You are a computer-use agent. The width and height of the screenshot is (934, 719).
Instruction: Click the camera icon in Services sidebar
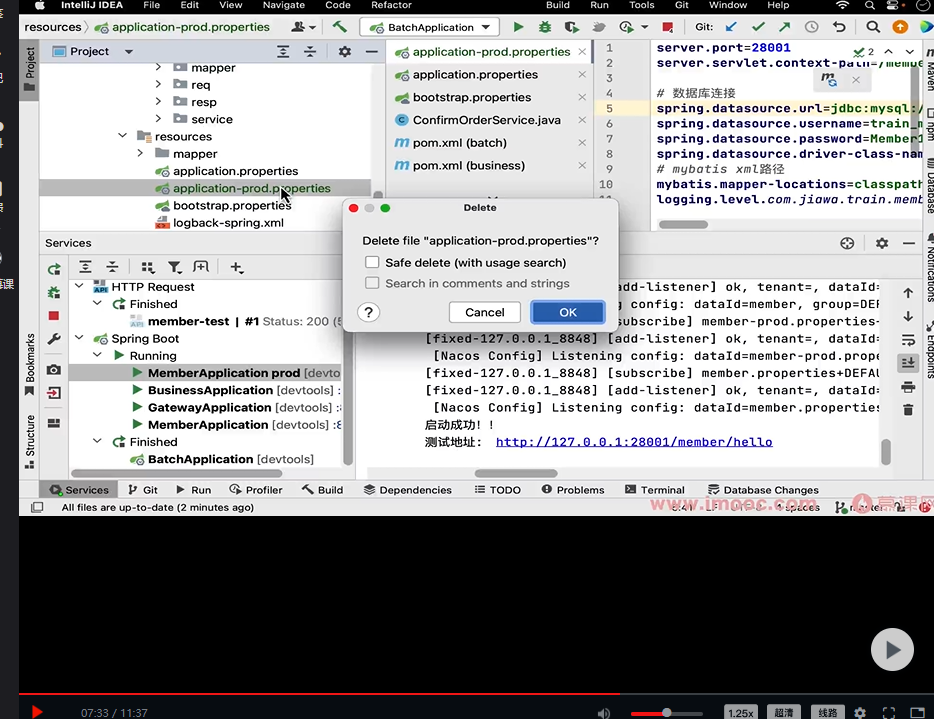click(x=54, y=370)
